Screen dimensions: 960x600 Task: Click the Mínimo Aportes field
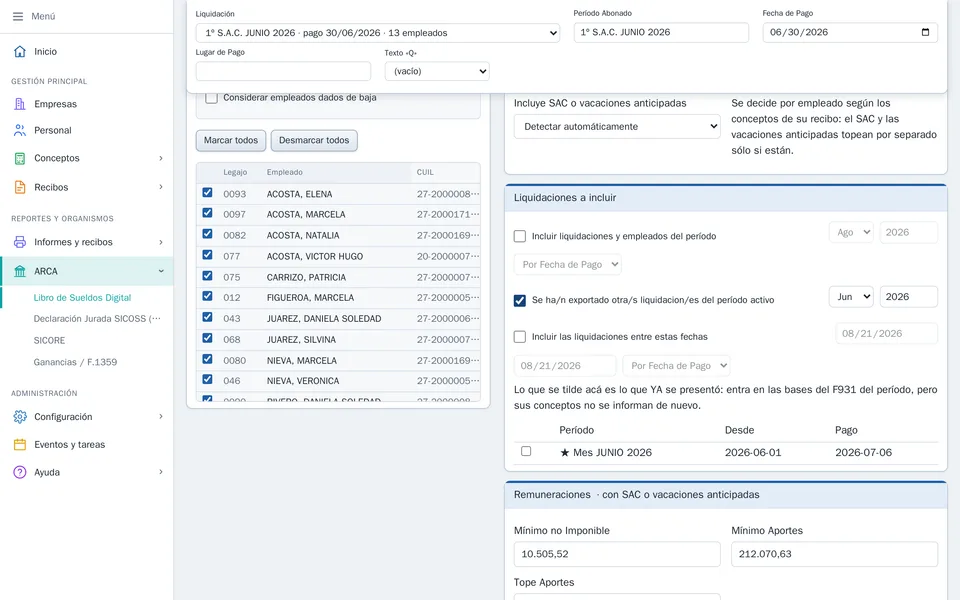(834, 554)
